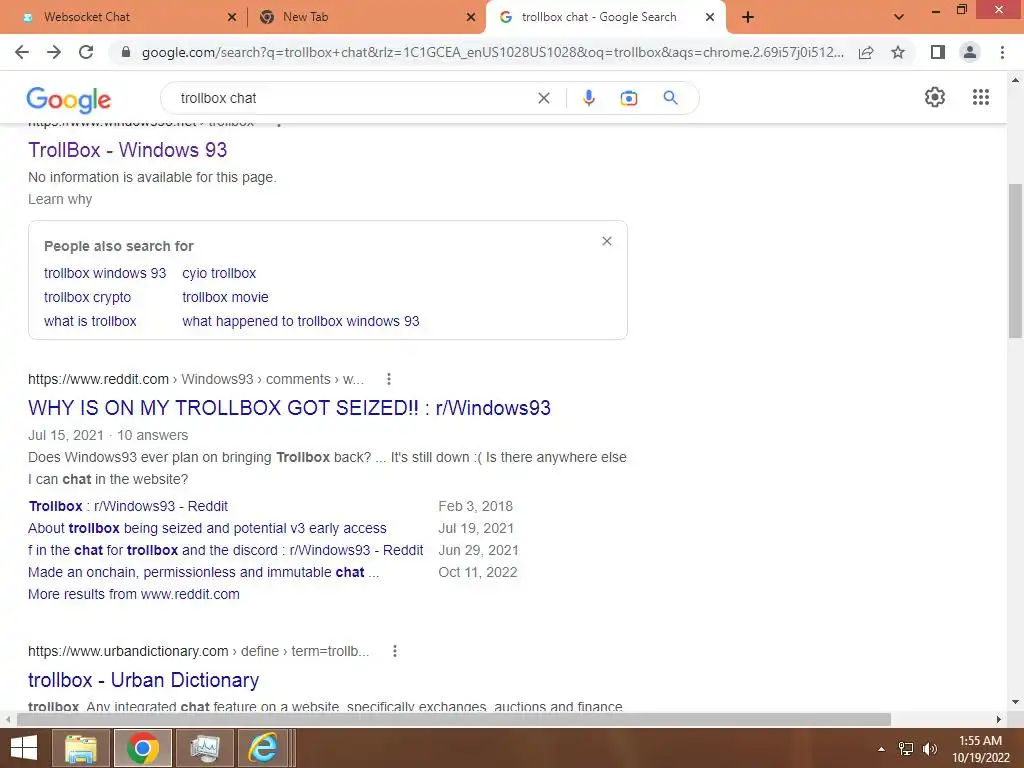Open More results from www.reddit.com

click(x=134, y=594)
